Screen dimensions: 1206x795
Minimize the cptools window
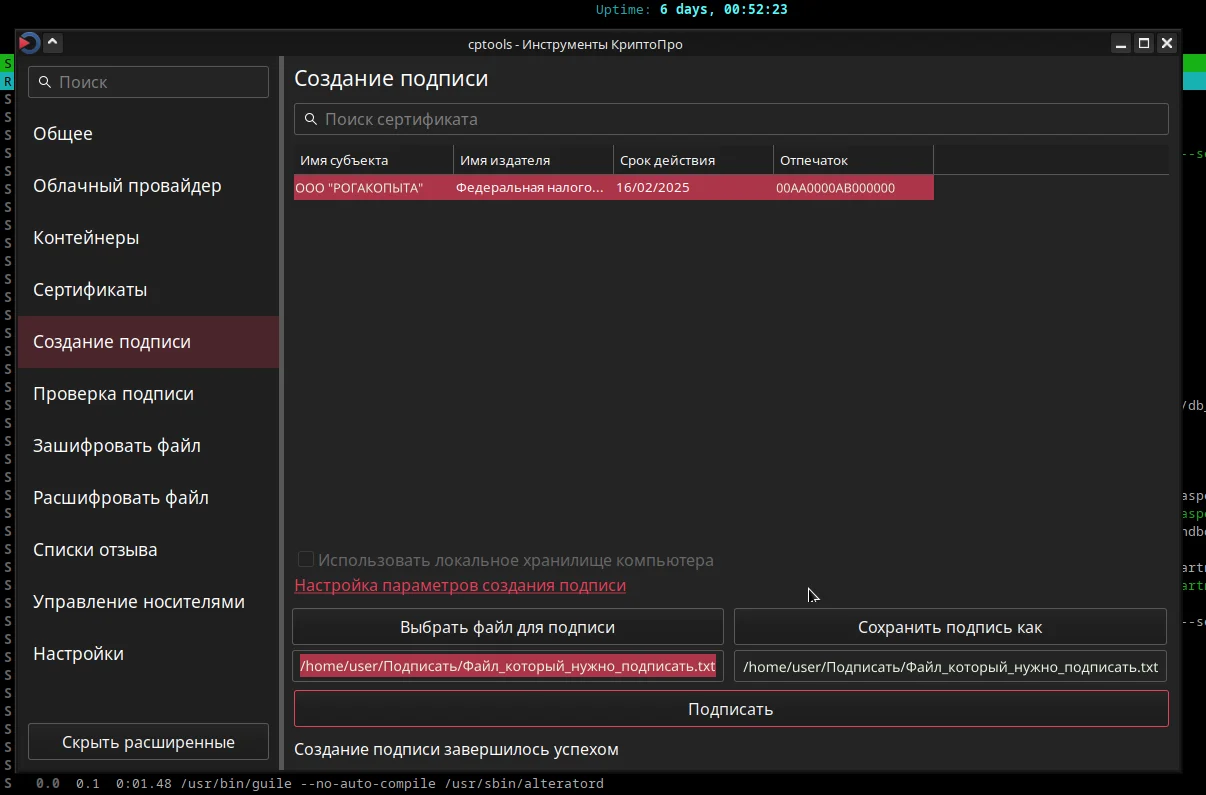[x=1122, y=43]
